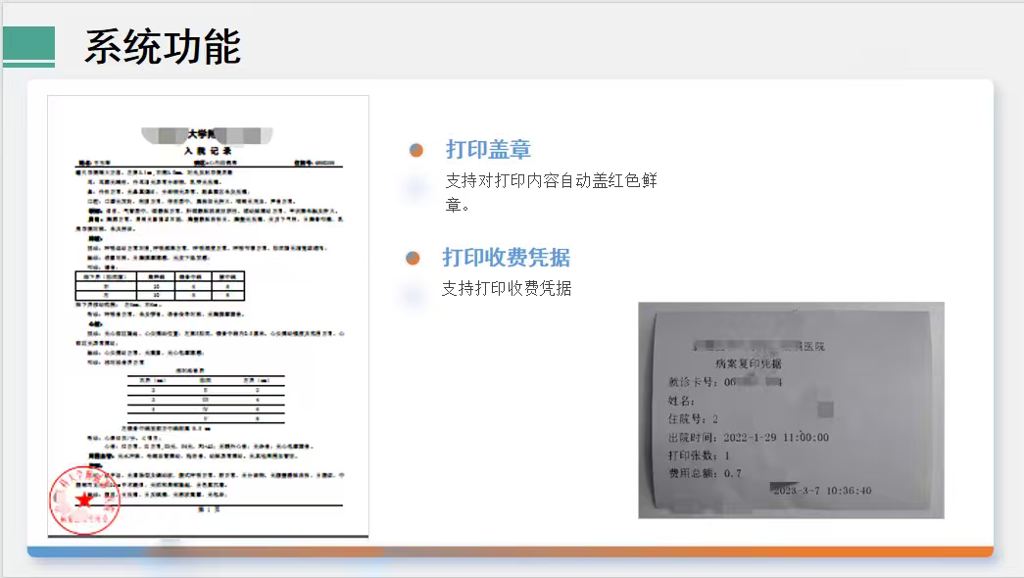Click the orange-blue gradient bar at bottom
The image size is (1024, 578).
(x=510, y=552)
